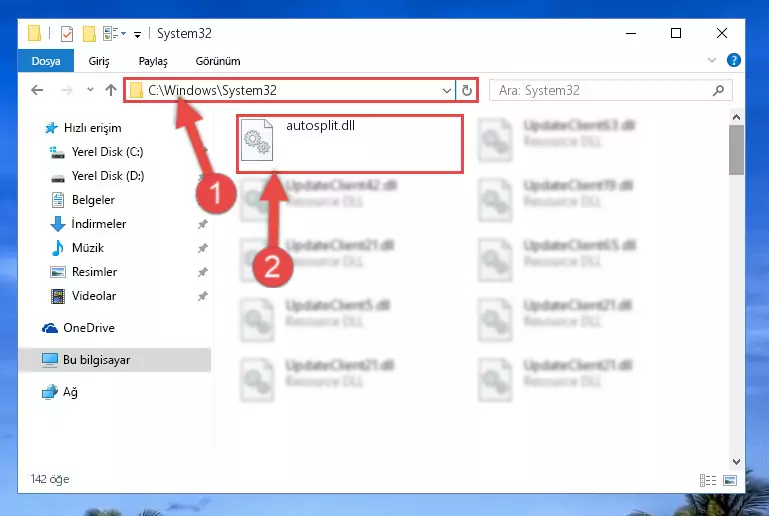Click the Properties quick access icon
The image size is (769, 516).
click(x=67, y=33)
